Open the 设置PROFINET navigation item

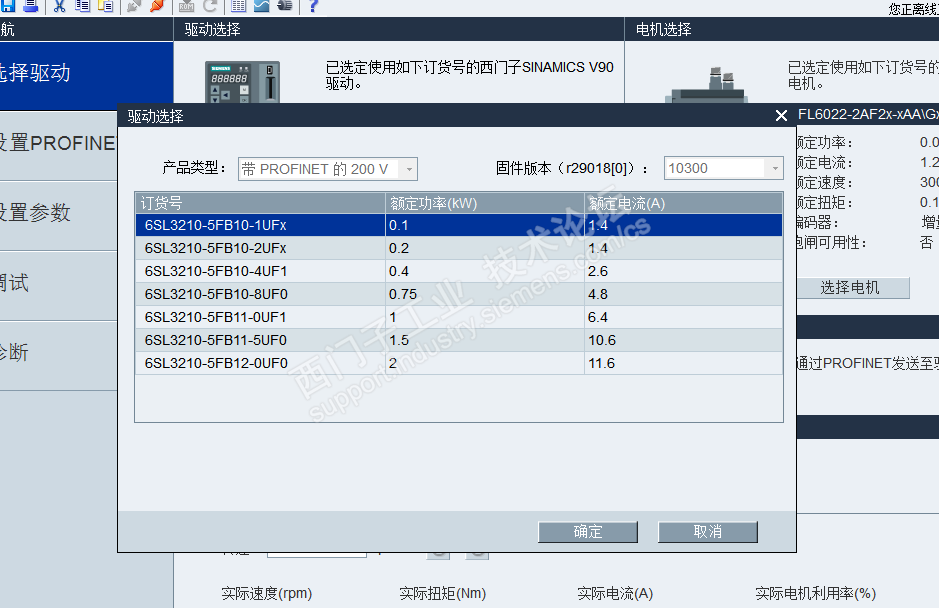coord(59,144)
